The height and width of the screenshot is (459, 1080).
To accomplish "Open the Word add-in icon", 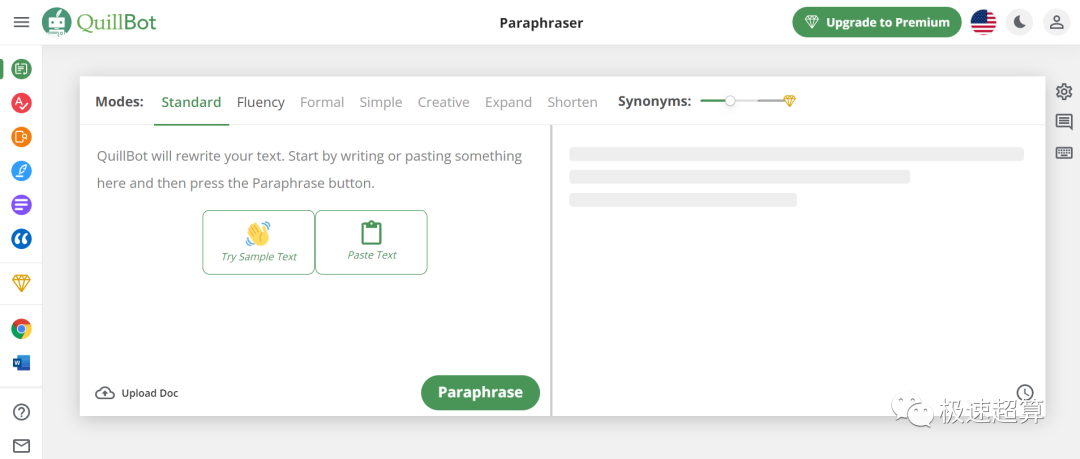I will 21,363.
